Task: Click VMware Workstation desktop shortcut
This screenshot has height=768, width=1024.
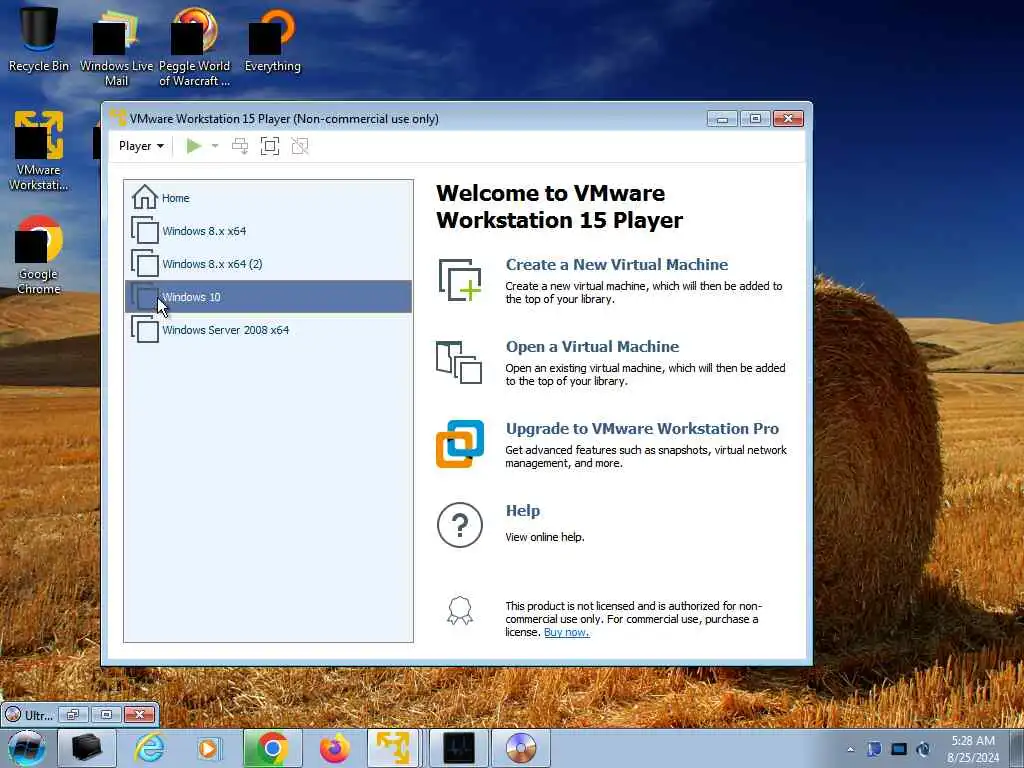Action: coord(39,151)
